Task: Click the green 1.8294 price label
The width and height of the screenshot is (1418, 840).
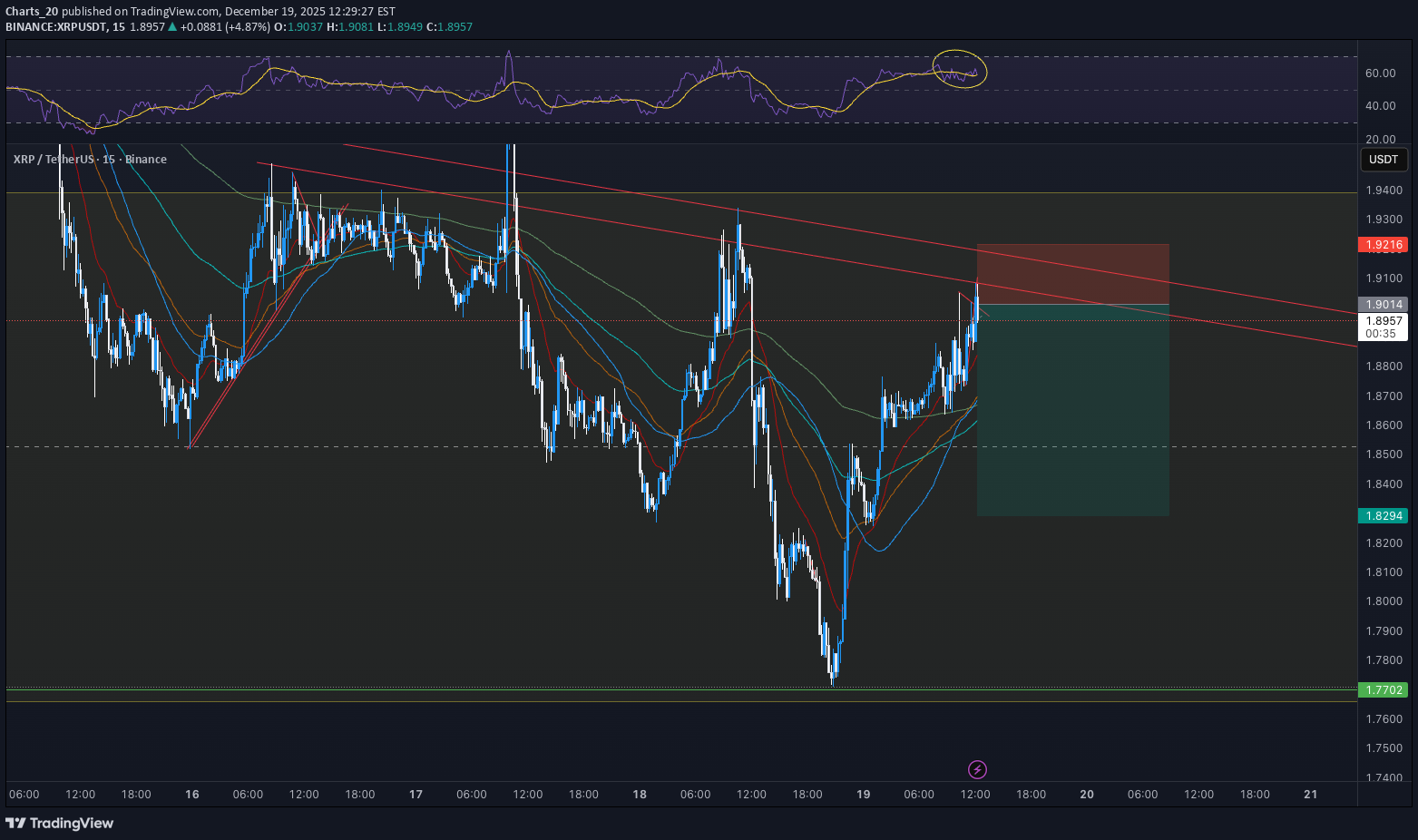Action: [x=1383, y=515]
